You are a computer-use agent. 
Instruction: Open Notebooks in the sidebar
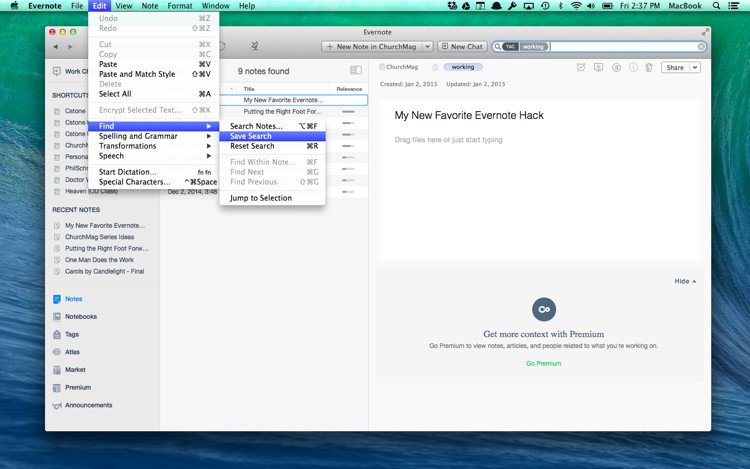point(75,316)
